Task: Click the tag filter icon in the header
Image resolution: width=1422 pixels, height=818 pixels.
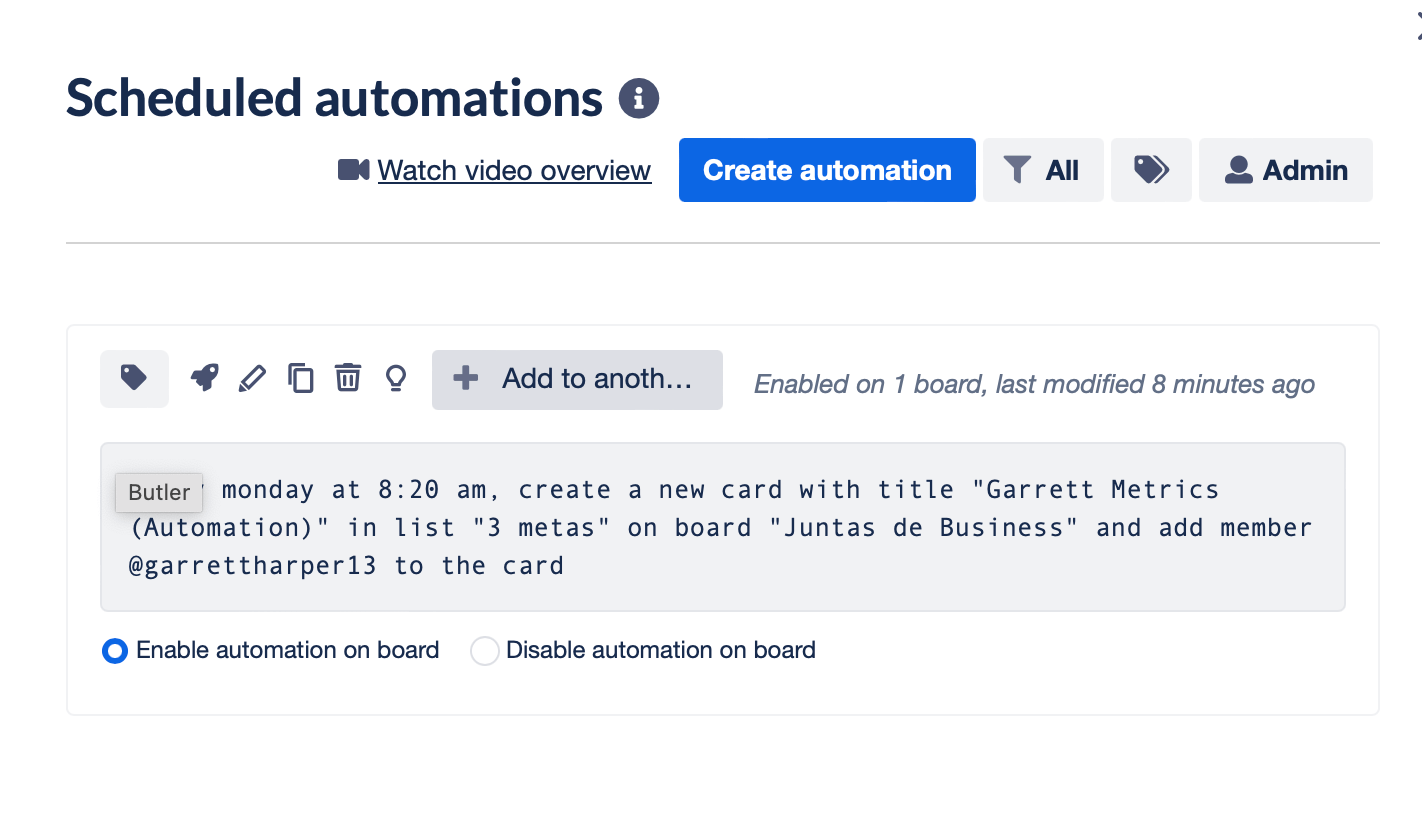Action: pos(1150,170)
